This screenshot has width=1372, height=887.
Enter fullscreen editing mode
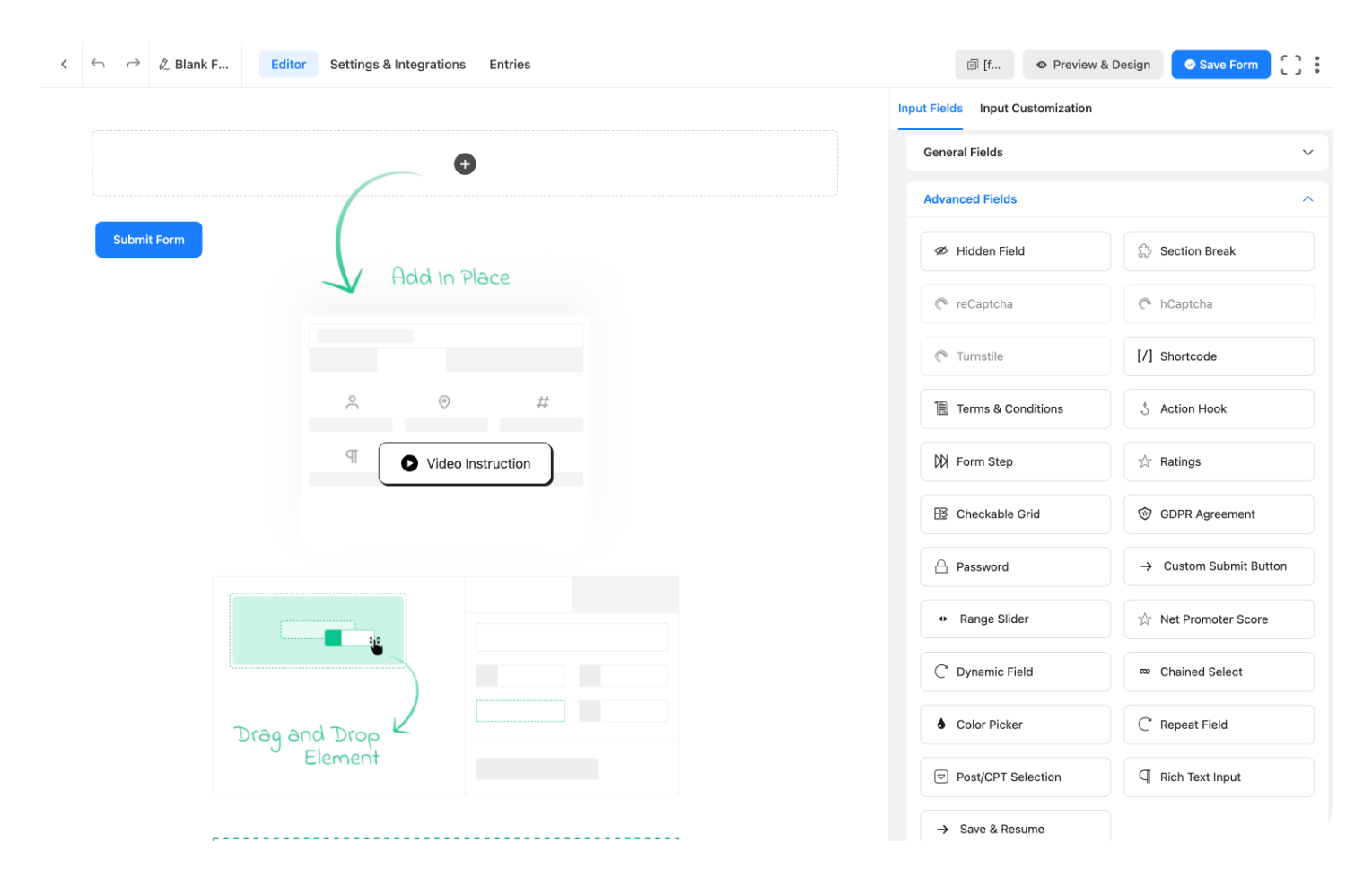(x=1291, y=64)
